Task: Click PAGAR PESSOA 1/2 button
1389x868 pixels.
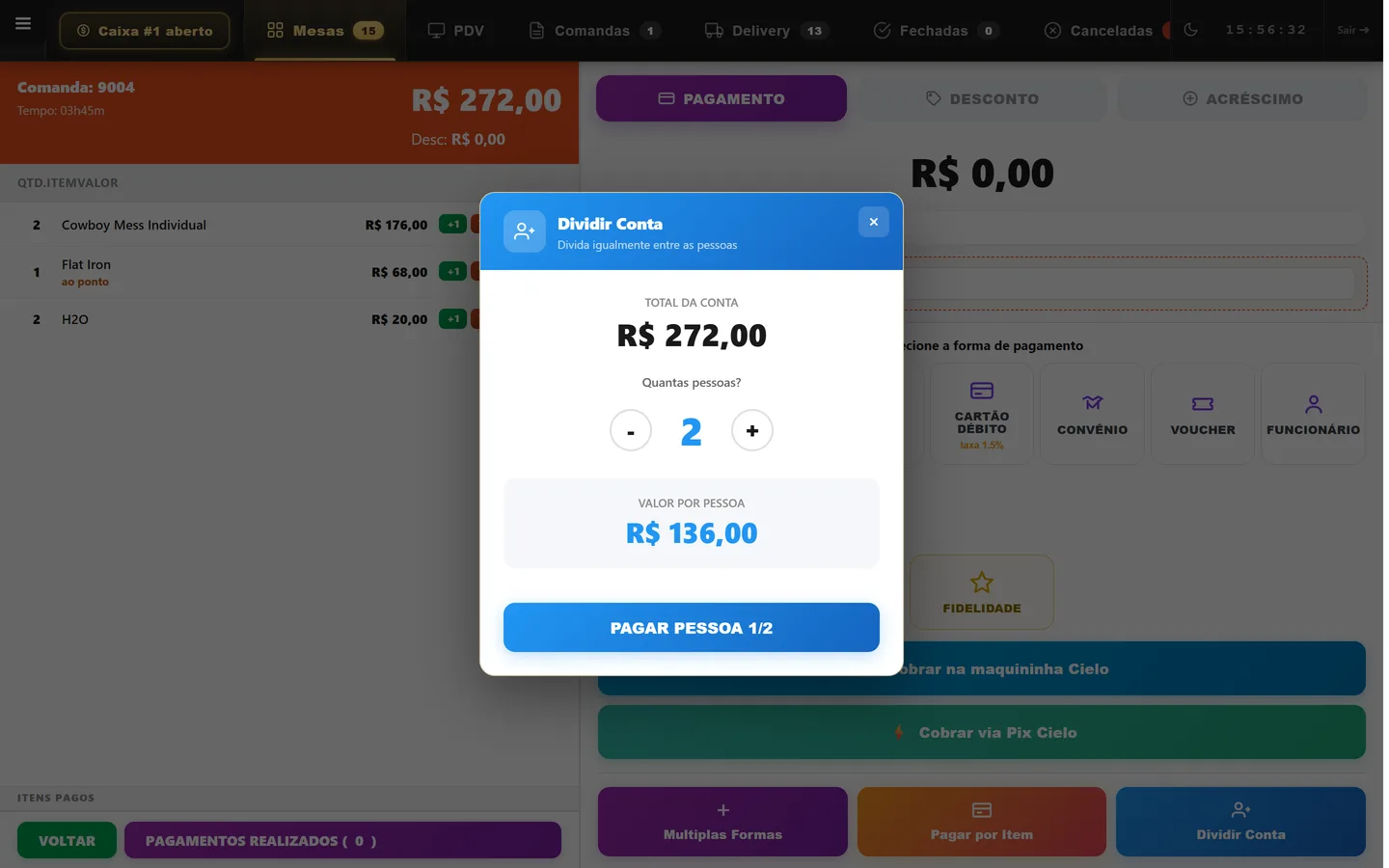Action: pos(692,628)
